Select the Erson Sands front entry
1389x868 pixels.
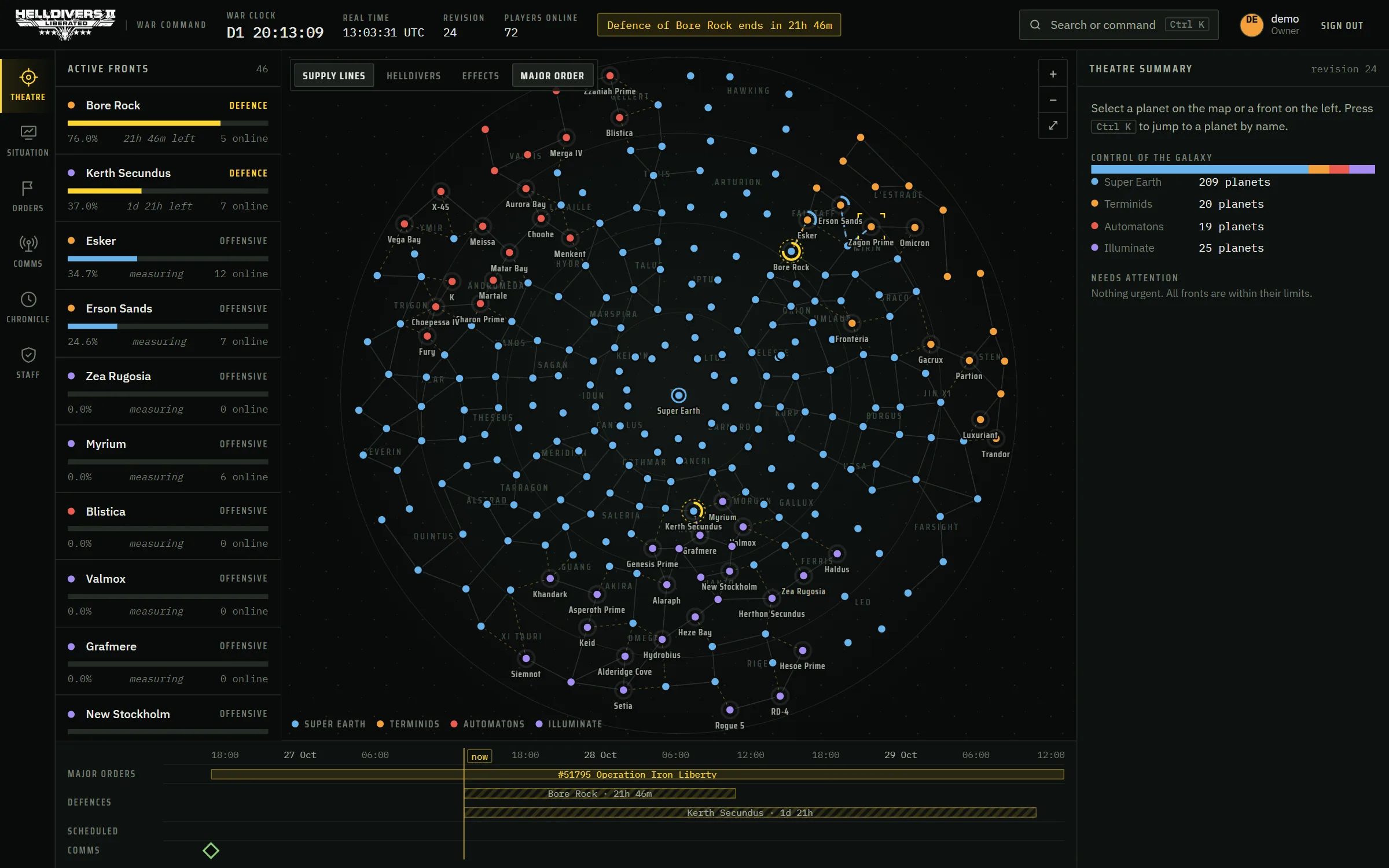[168, 324]
